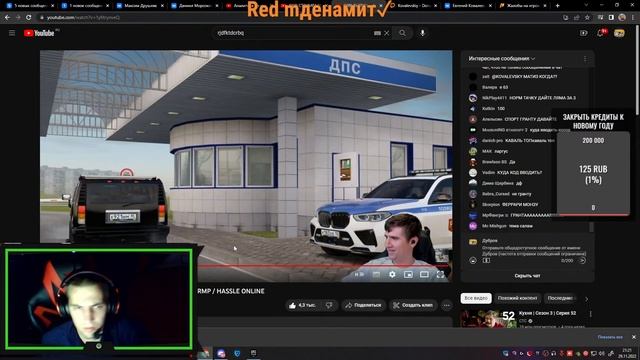Click Показать все in downloads bar
Image resolution: width=640 pixels, height=360 pixels.
[610, 337]
